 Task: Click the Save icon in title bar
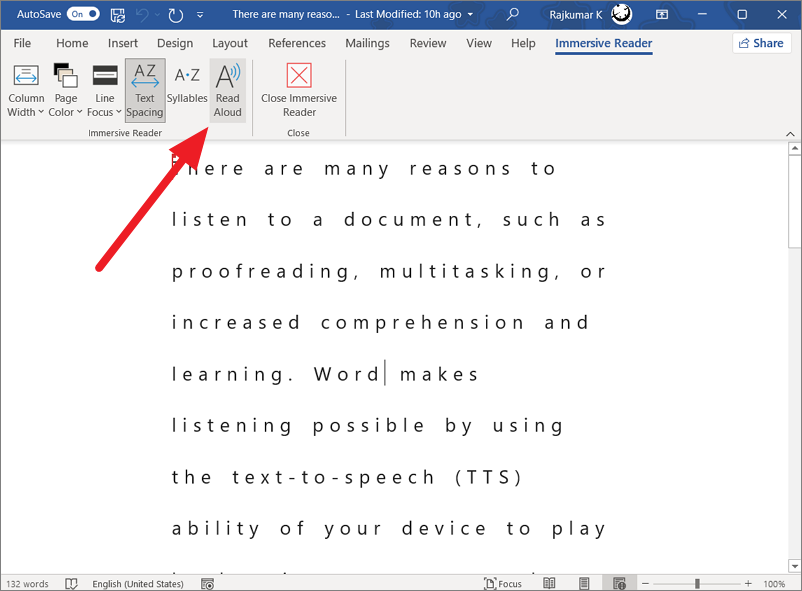pyautogui.click(x=118, y=15)
